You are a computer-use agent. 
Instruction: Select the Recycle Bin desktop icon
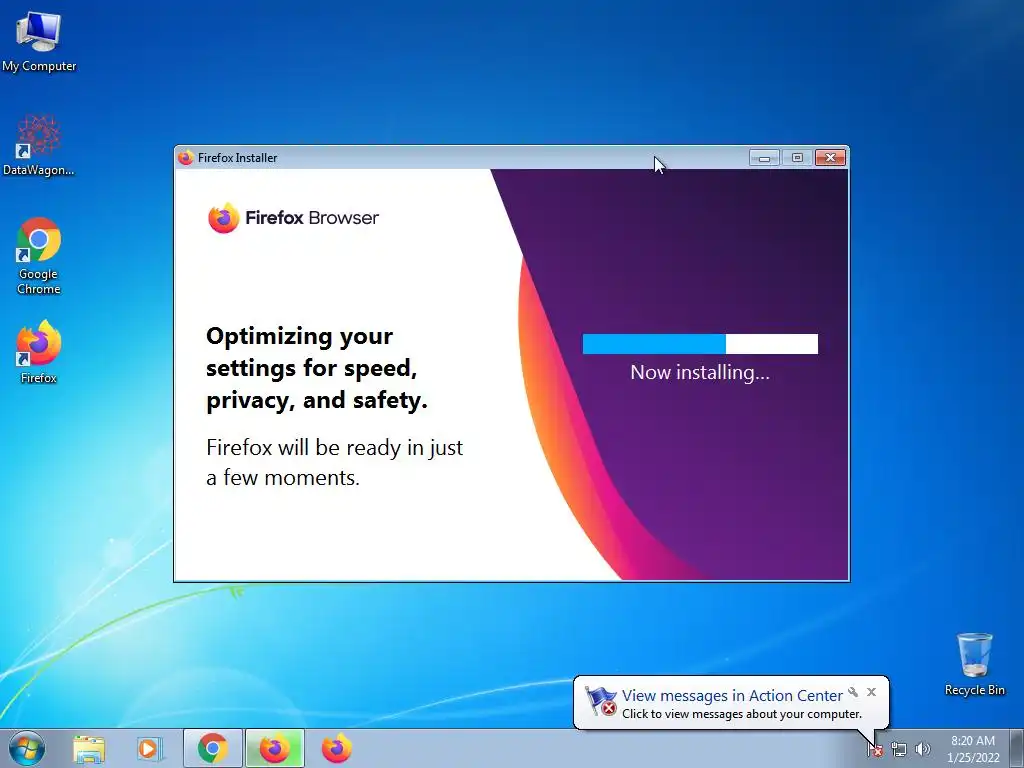(x=974, y=664)
